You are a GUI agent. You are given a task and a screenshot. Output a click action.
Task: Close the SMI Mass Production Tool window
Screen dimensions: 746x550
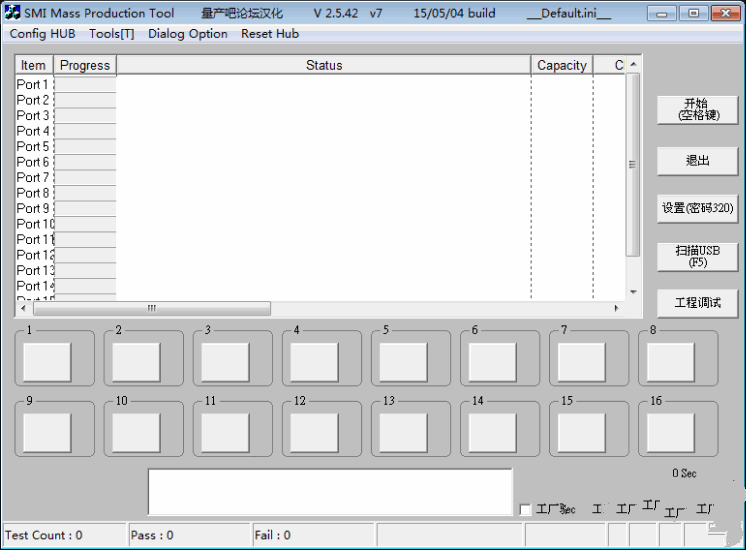tap(726, 13)
